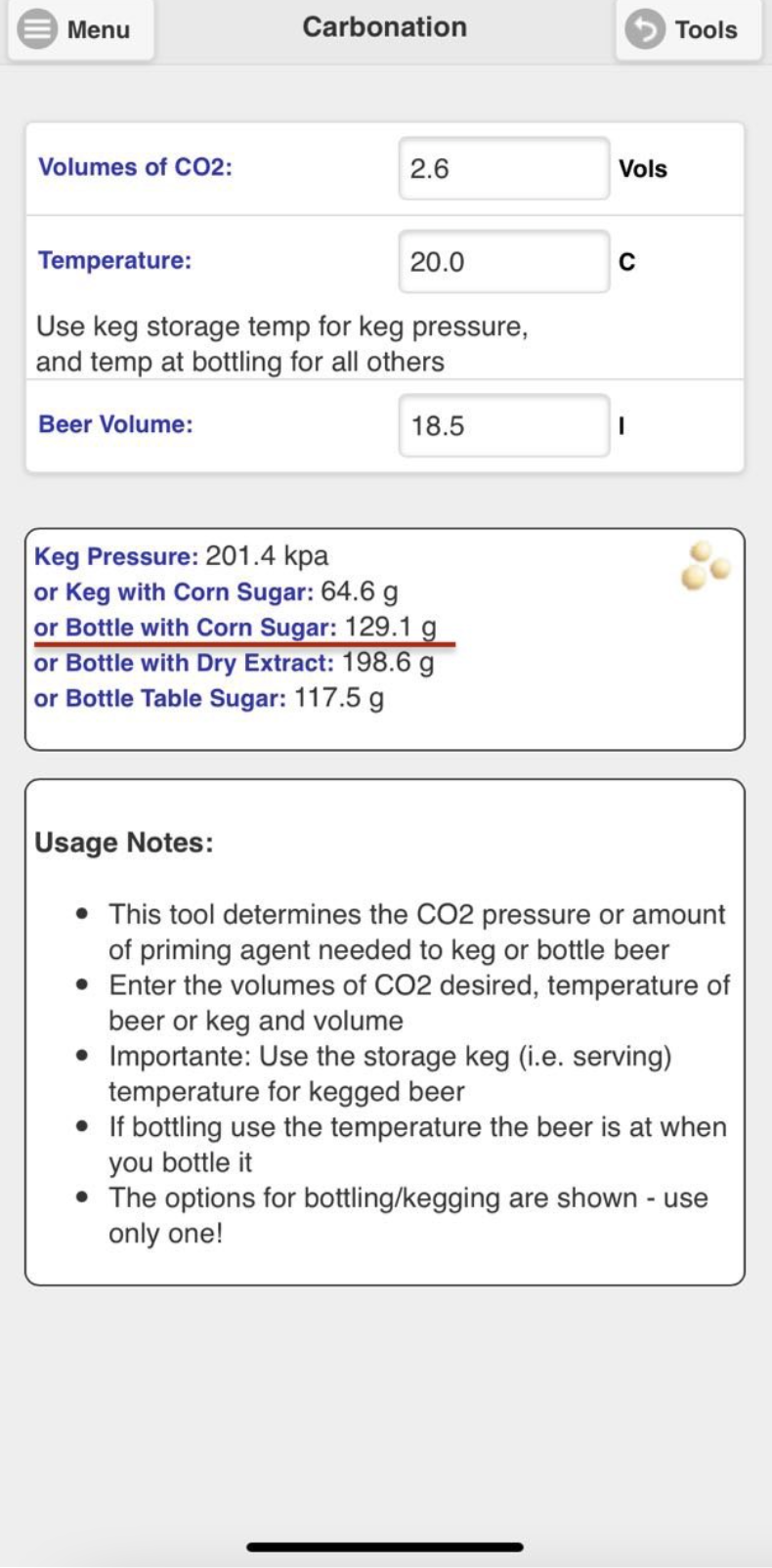Click the "Beer Volume:" label
The image size is (772, 1568).
(x=115, y=424)
